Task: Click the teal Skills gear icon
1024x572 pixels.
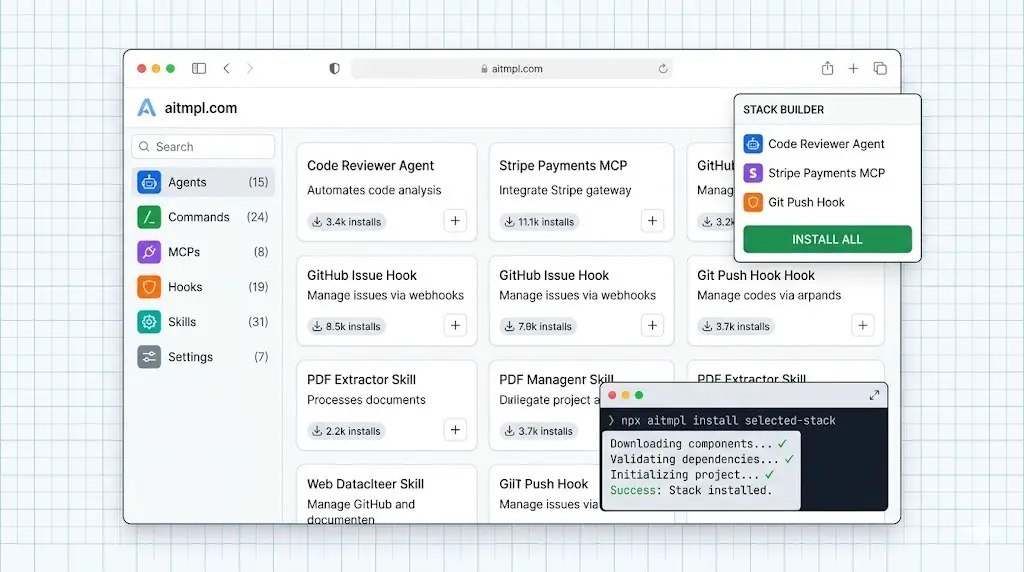Action: click(149, 322)
